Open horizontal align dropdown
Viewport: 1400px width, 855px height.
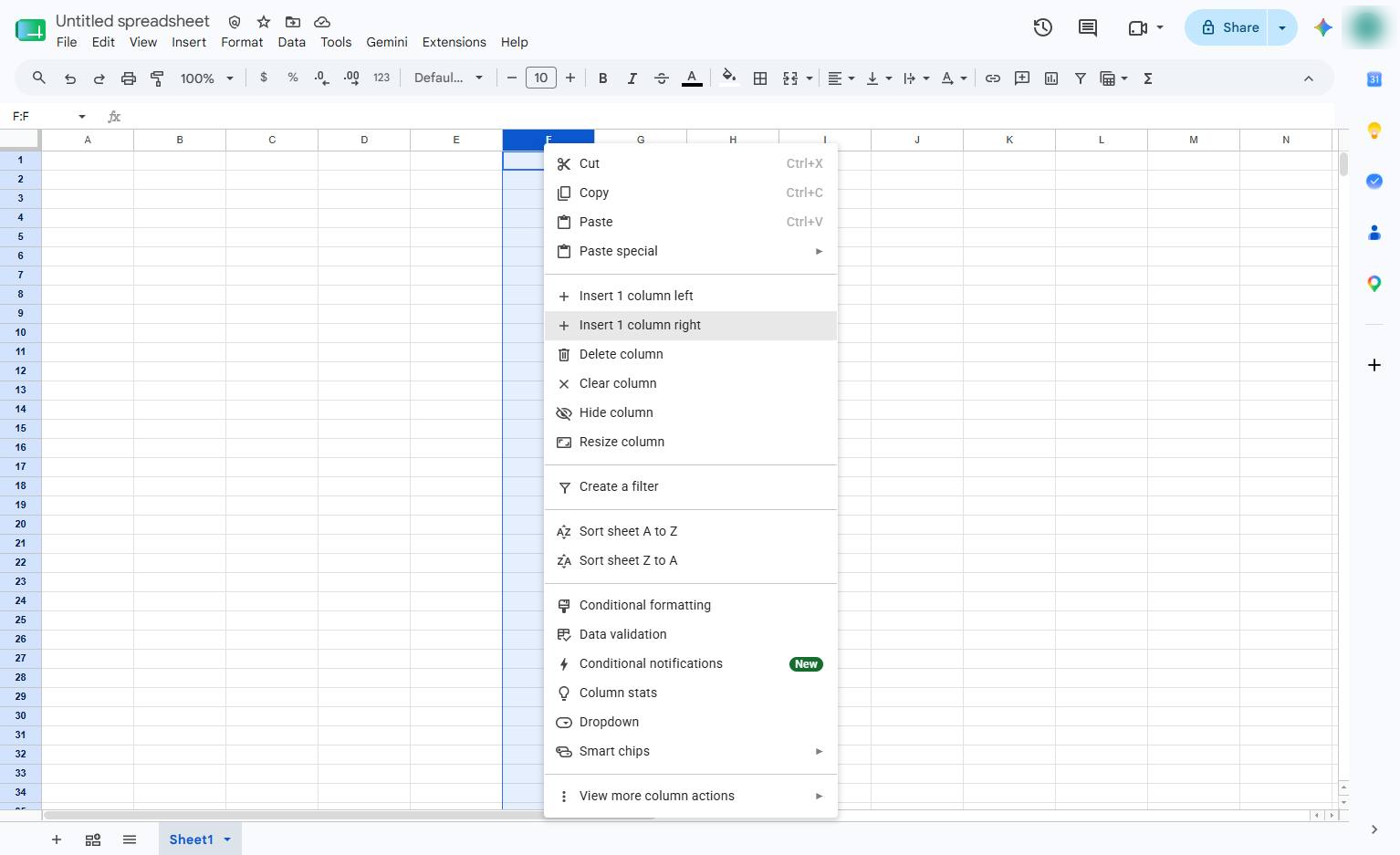point(841,78)
